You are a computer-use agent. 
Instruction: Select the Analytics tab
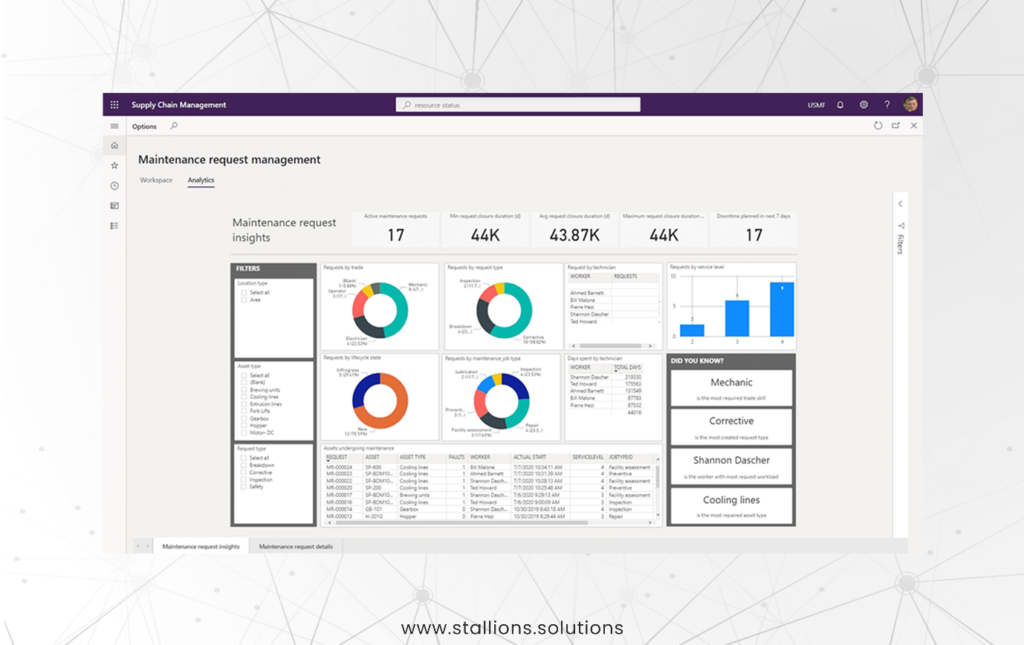[200, 180]
